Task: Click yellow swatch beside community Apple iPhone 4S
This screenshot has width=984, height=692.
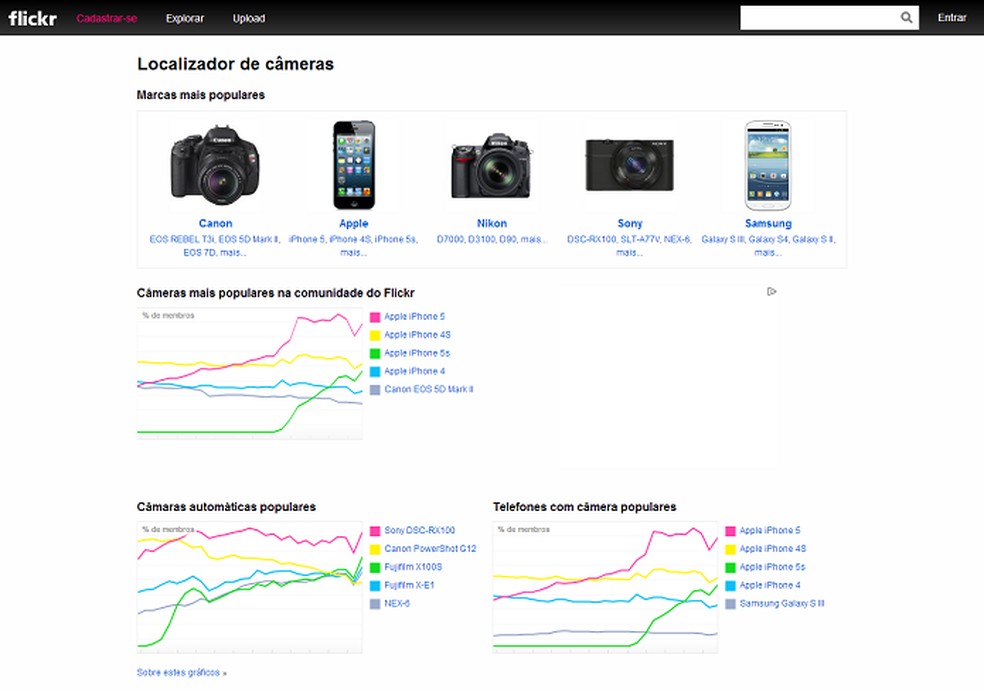Action: pyautogui.click(x=375, y=336)
